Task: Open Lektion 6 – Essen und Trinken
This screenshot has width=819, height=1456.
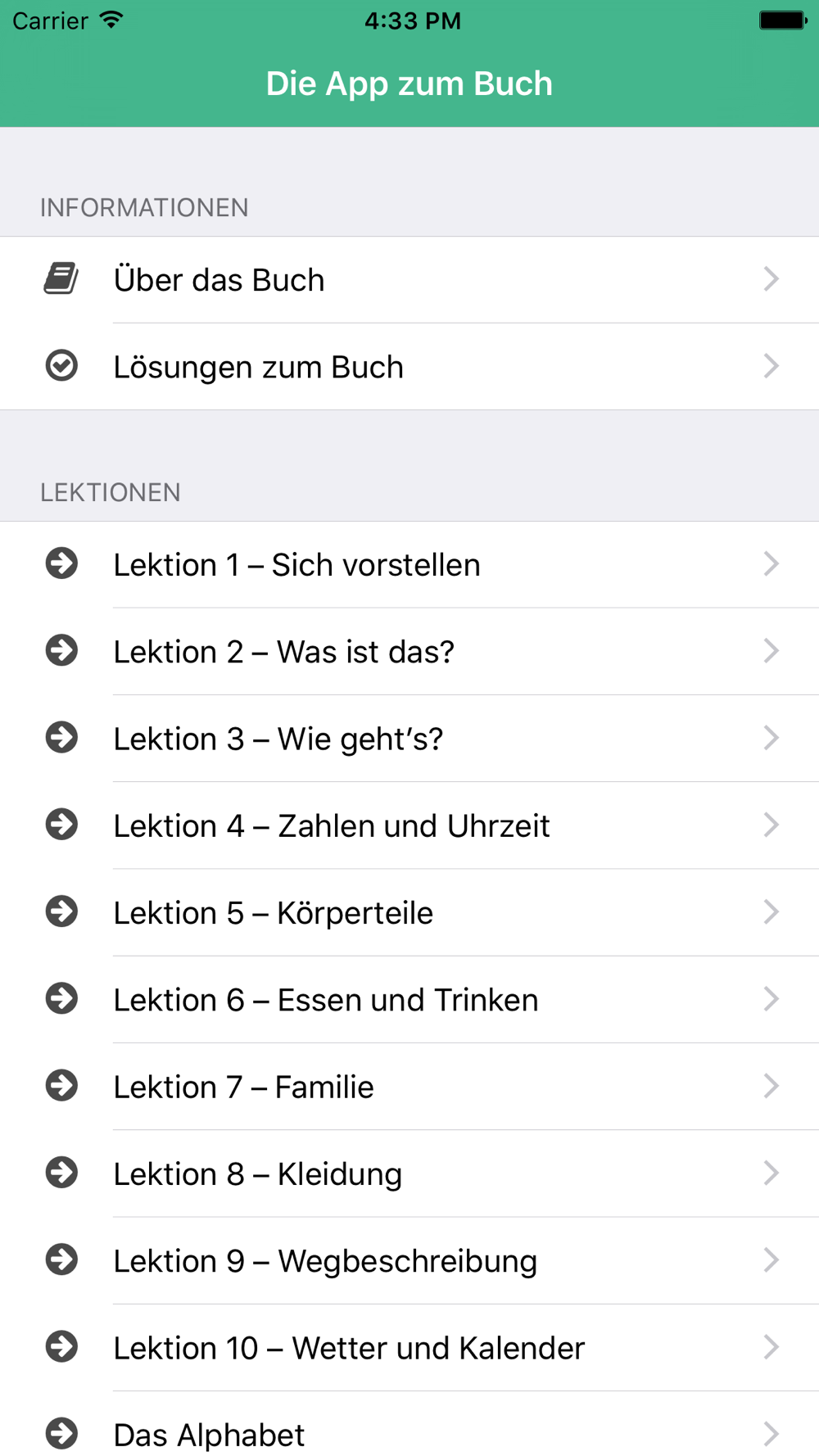Action: [409, 999]
